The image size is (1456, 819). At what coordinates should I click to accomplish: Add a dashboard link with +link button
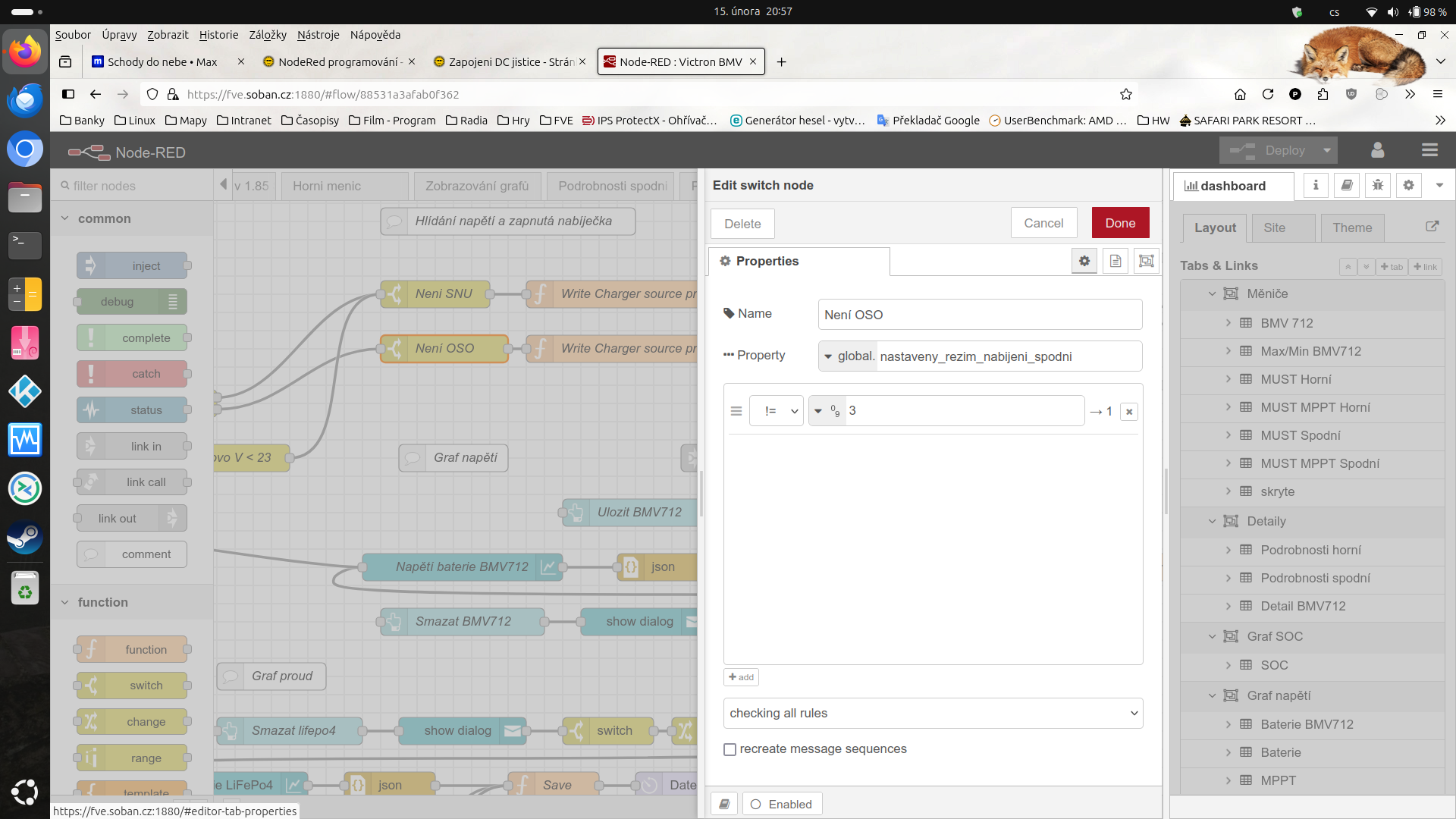pyautogui.click(x=1425, y=267)
